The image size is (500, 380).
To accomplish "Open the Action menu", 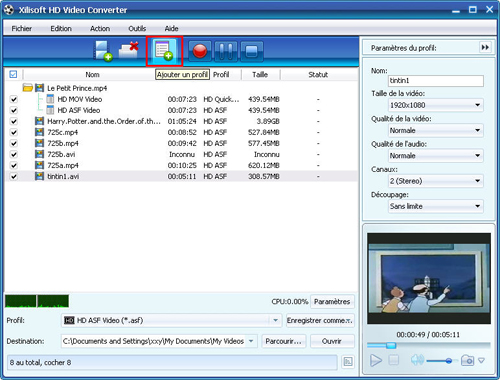I will click(x=100, y=28).
